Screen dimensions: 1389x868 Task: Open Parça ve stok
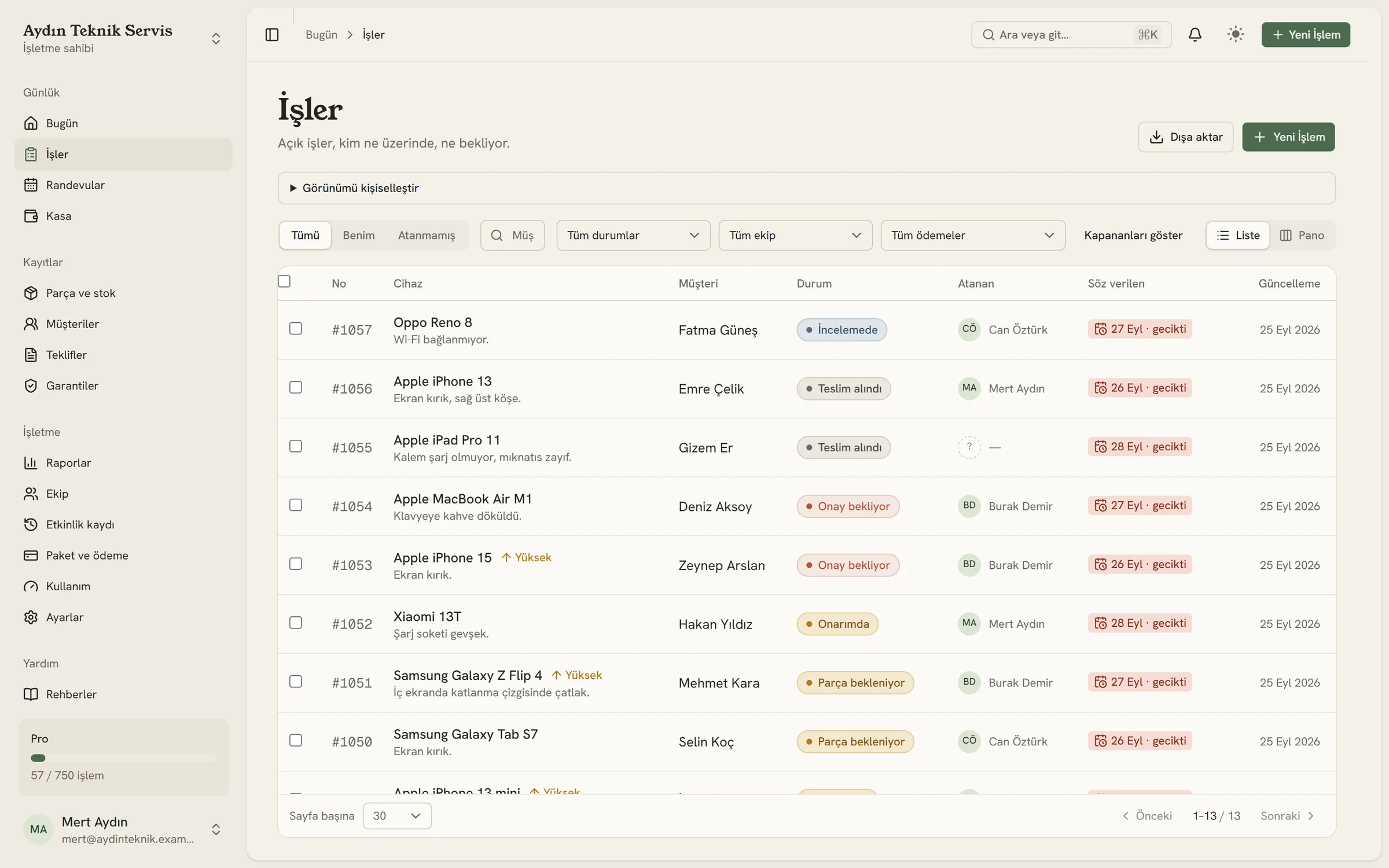(x=123, y=293)
